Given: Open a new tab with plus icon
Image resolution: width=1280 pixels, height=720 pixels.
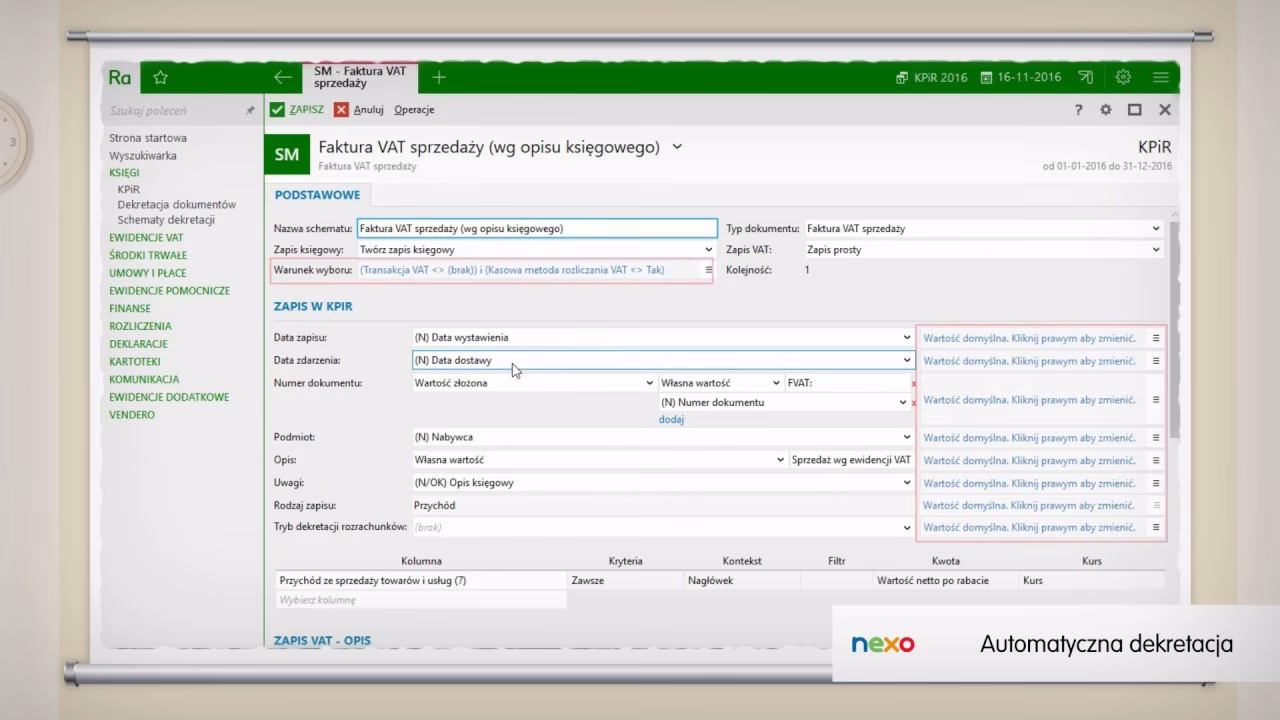Looking at the screenshot, I should [439, 77].
